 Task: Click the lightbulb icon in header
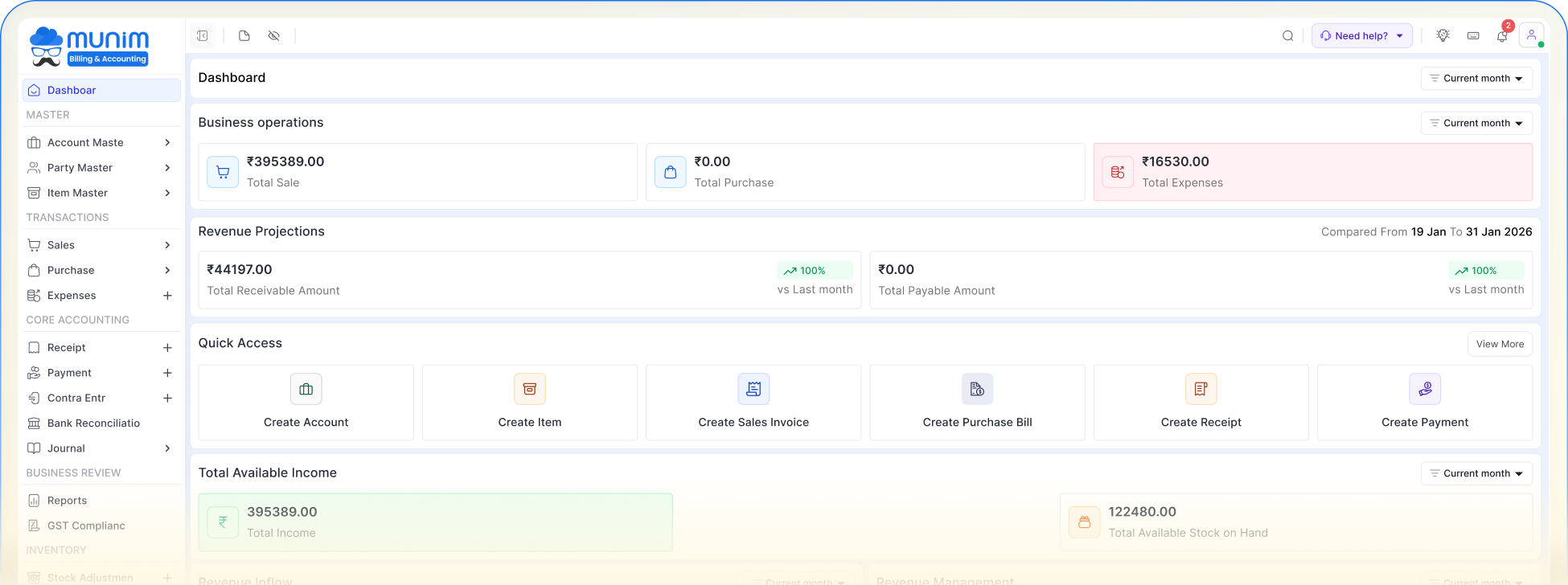[1443, 36]
